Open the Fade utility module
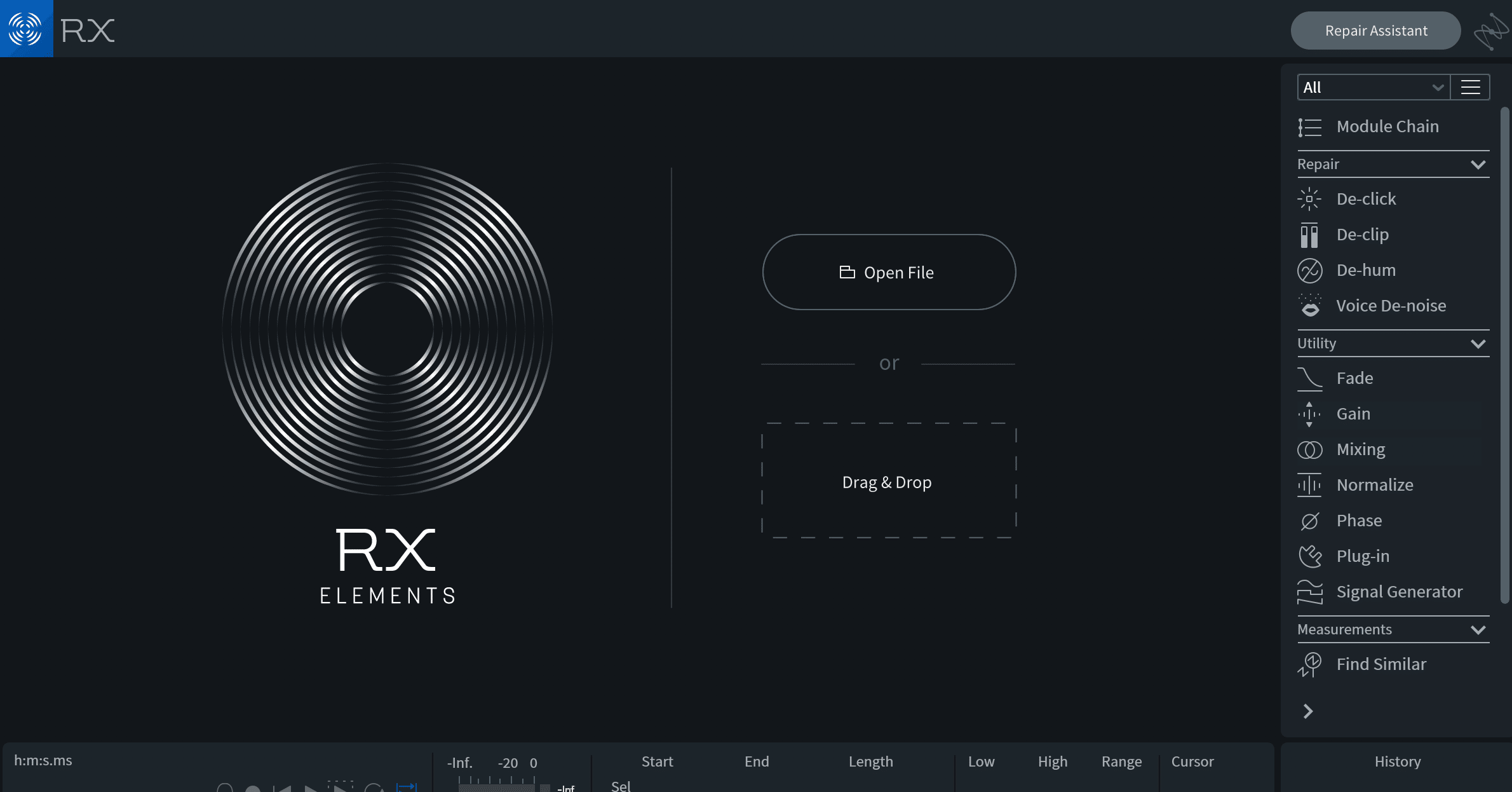Image resolution: width=1512 pixels, height=792 pixels. 1354,378
